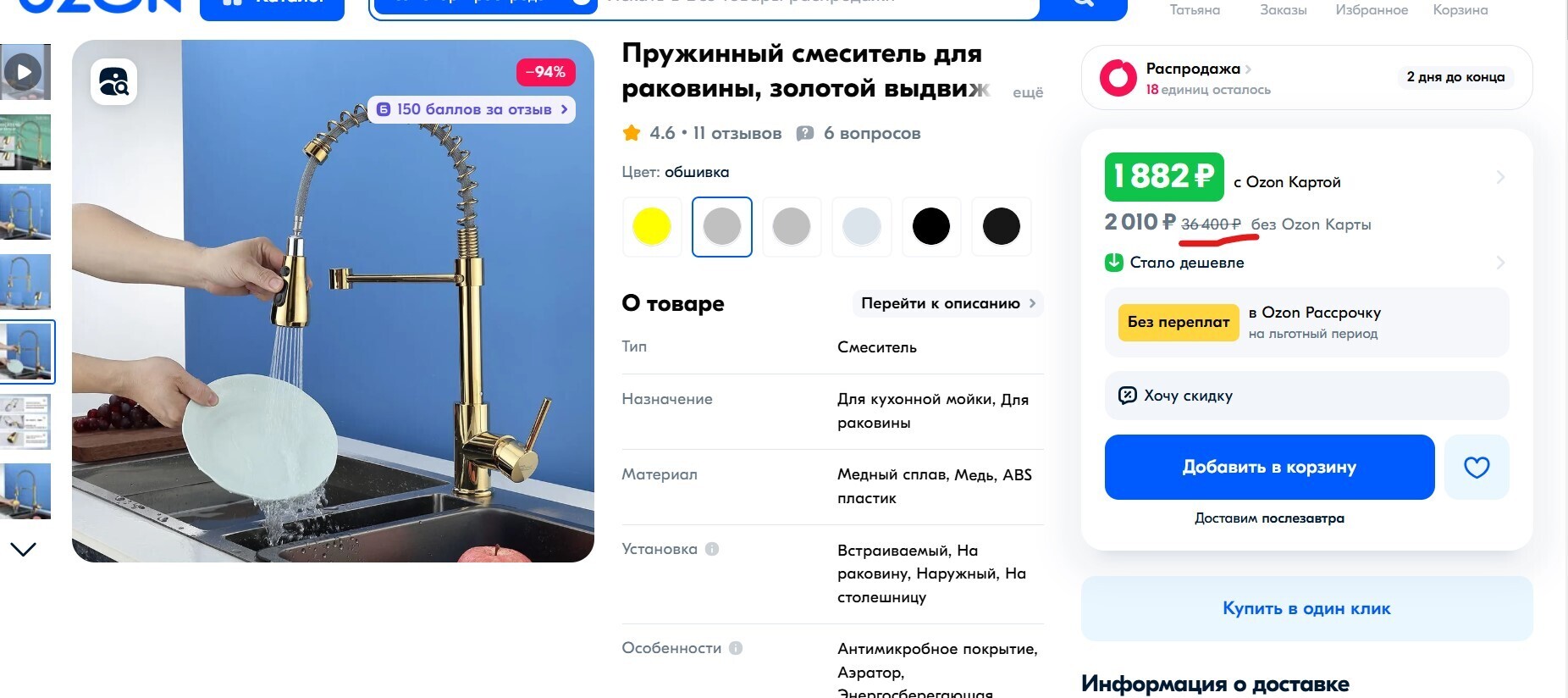Go to Избранное in the header
This screenshot has width=1568, height=698.
pos(1372,10)
